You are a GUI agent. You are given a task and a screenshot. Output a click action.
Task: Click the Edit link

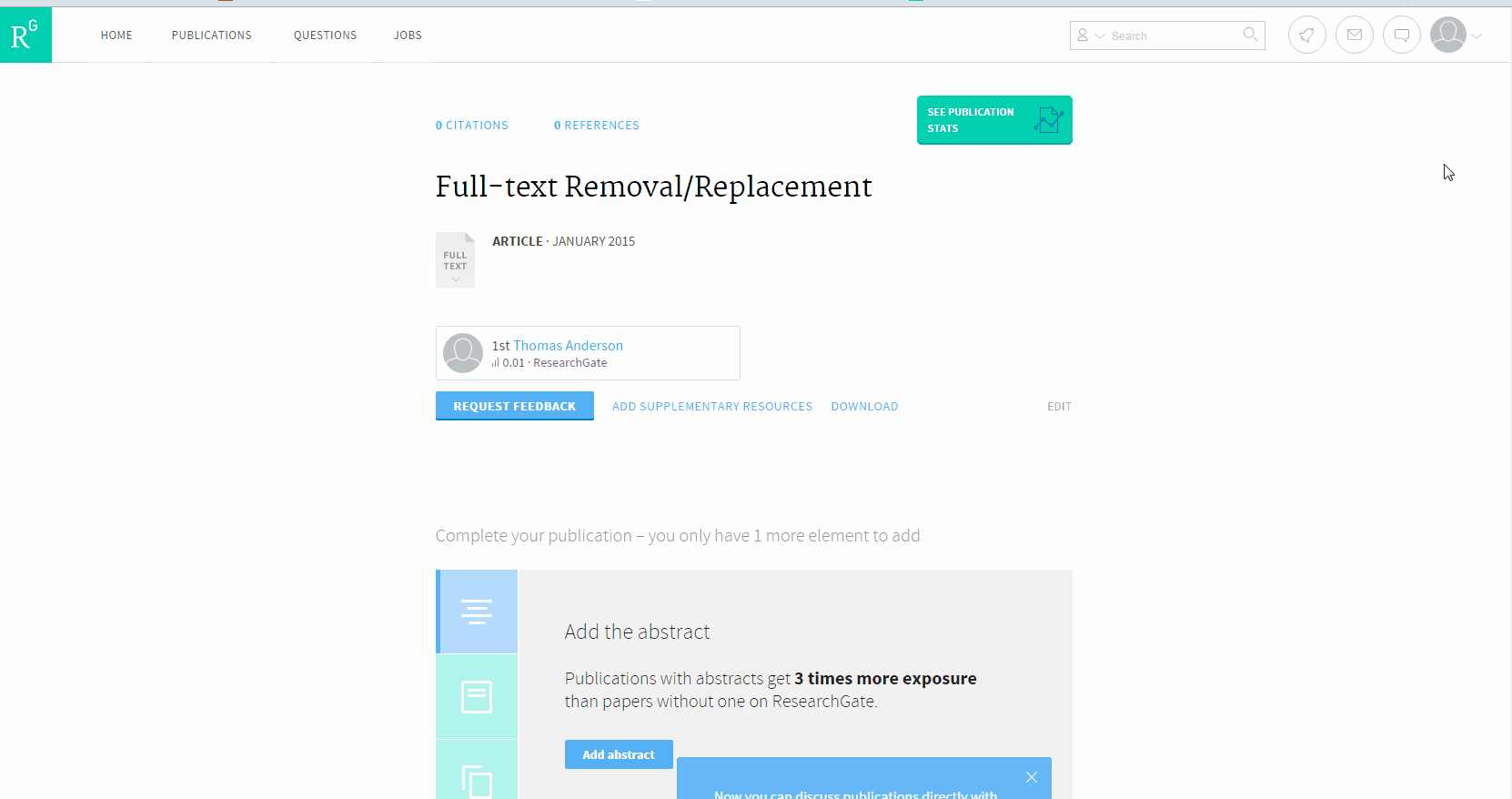pyautogui.click(x=1059, y=407)
